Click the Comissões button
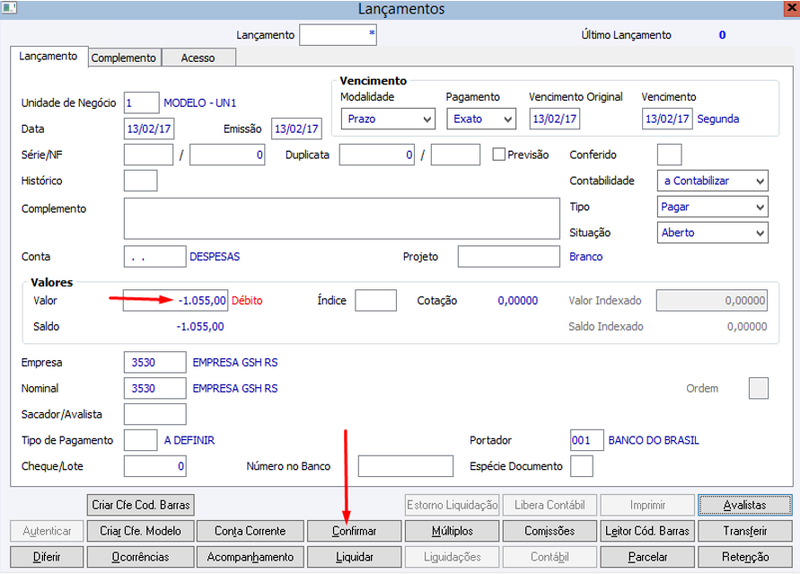The image size is (800, 574). point(549,531)
